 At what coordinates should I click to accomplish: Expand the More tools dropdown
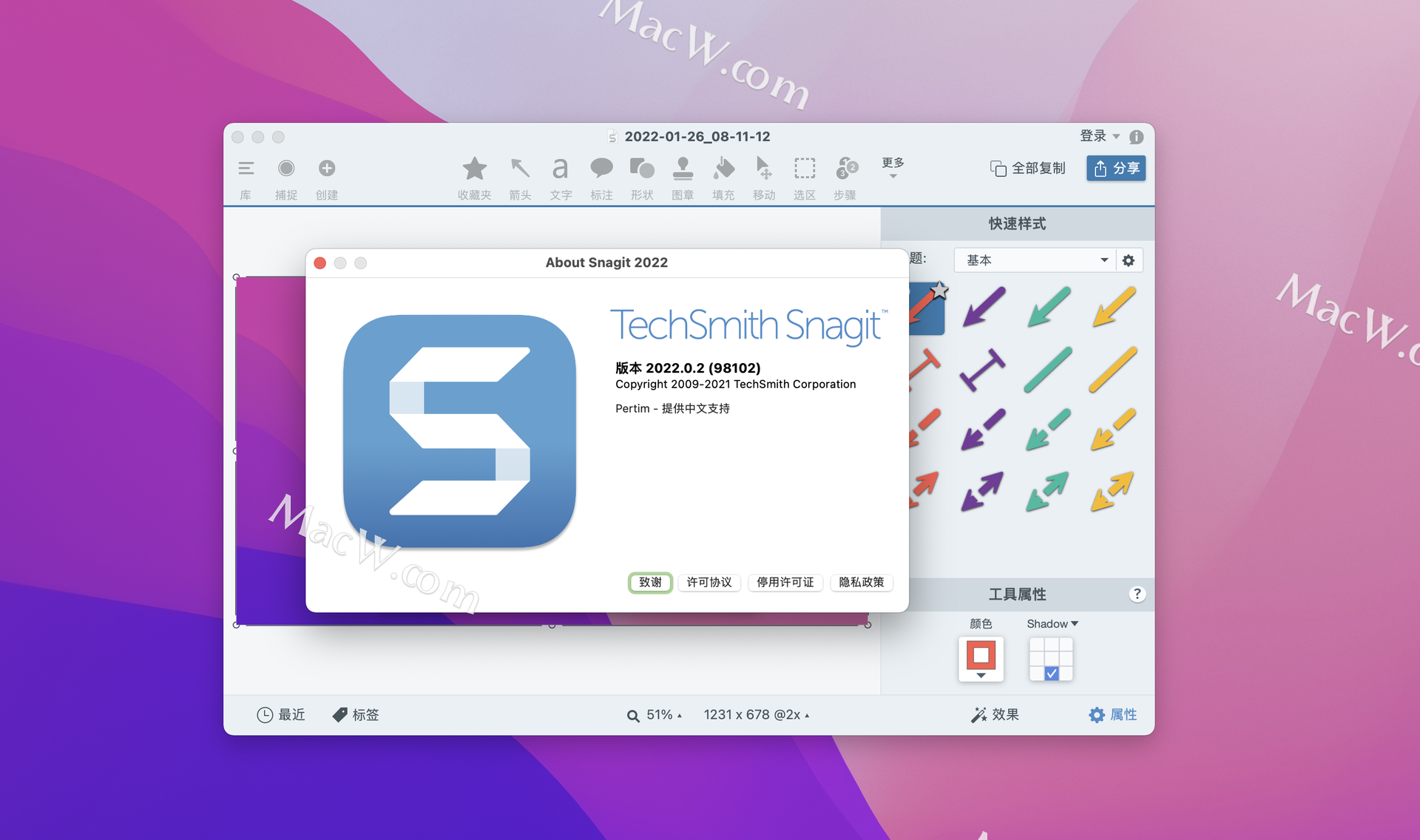click(893, 167)
